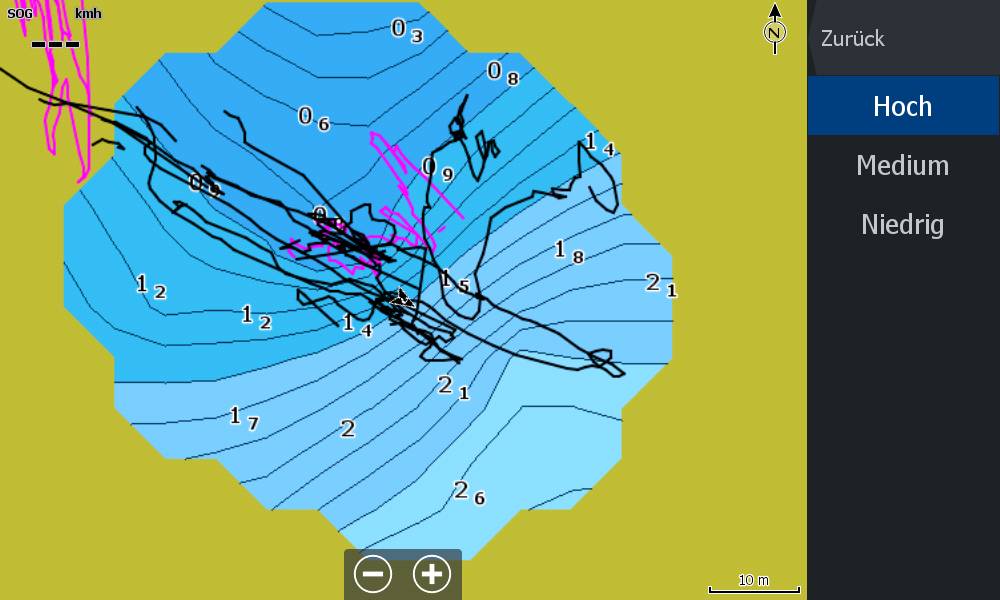Select the 0.8 depth sounding
The width and height of the screenshot is (1000, 600).
click(x=502, y=73)
